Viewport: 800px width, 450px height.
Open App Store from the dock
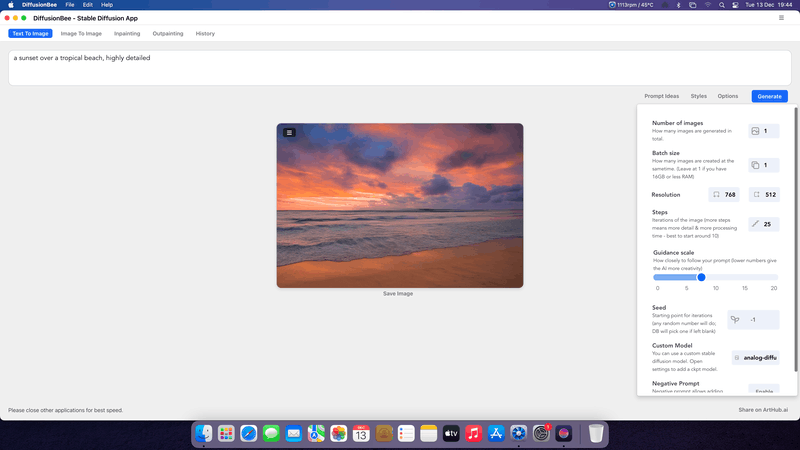pos(496,434)
